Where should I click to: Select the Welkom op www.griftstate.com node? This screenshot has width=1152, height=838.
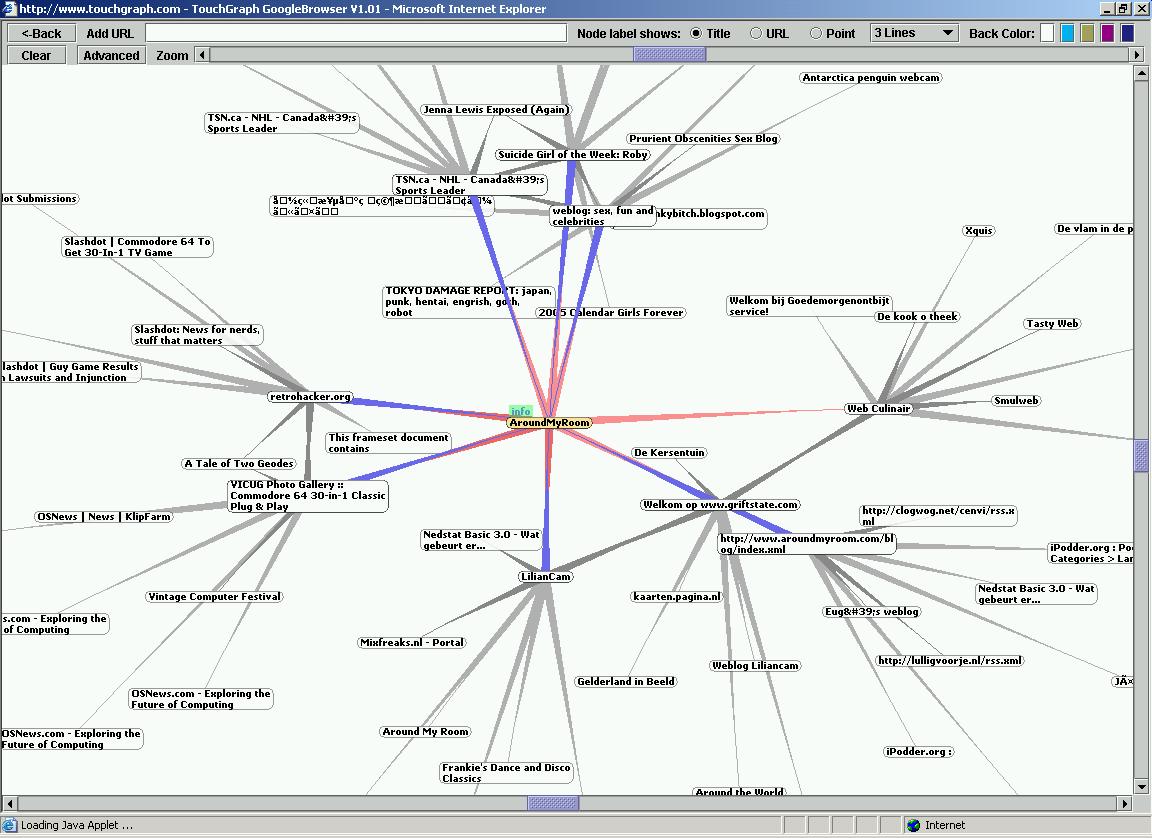720,505
